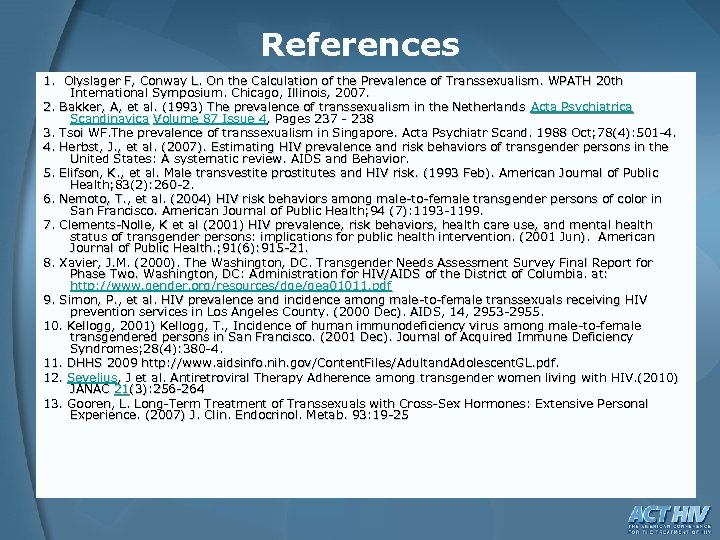Open the Acta Psychiatrica link
720x540 pixels.
pyautogui.click(x=581, y=107)
